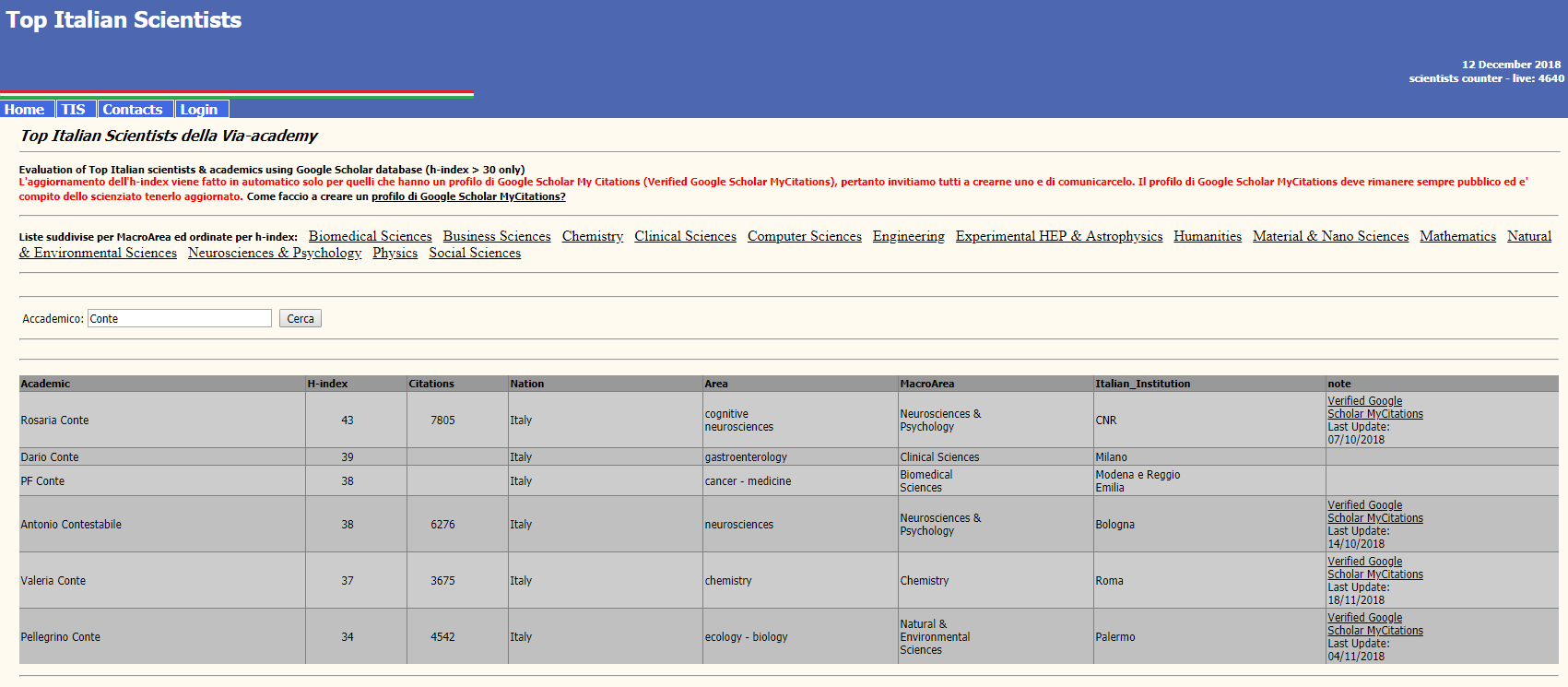Open the Engineering list

click(909, 236)
